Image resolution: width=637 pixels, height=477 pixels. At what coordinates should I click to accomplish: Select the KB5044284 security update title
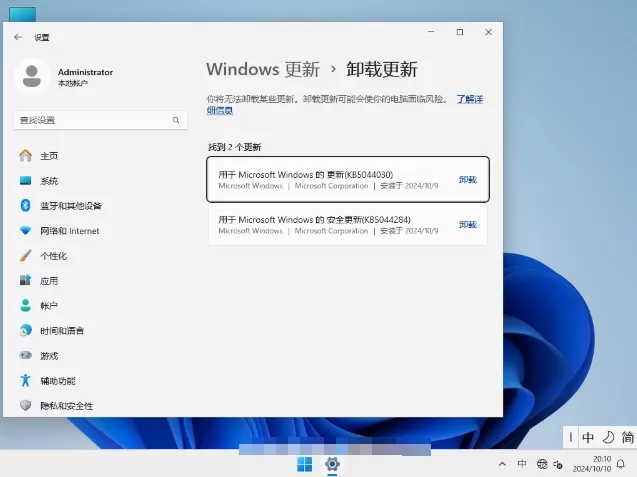[314, 220]
